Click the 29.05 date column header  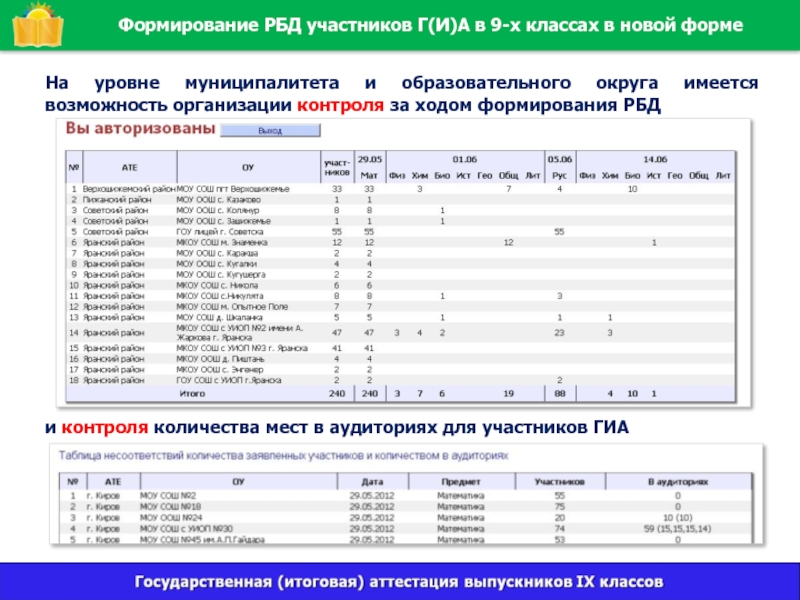click(370, 159)
